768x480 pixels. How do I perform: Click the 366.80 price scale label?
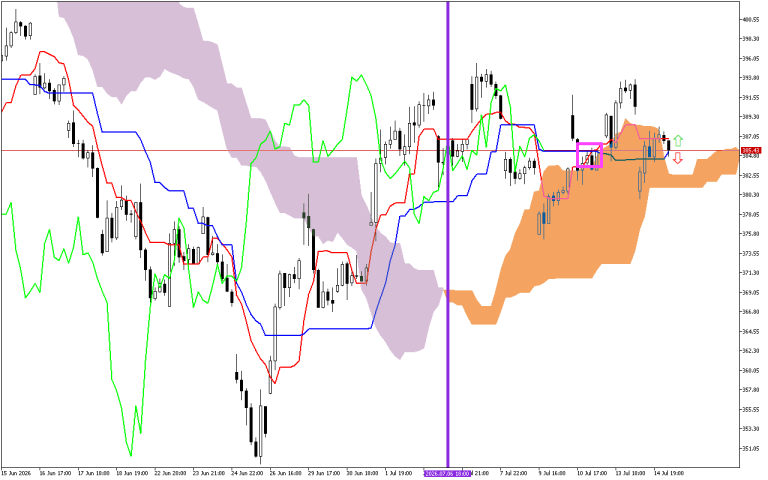(x=751, y=312)
